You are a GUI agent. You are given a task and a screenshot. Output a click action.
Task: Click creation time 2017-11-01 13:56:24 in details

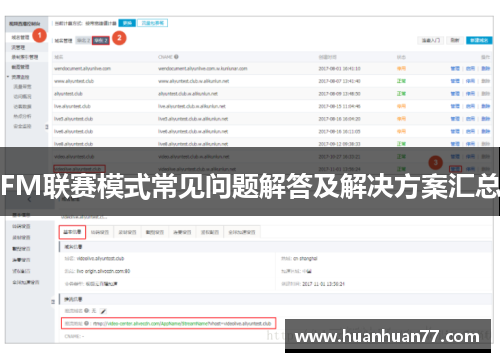(323, 284)
